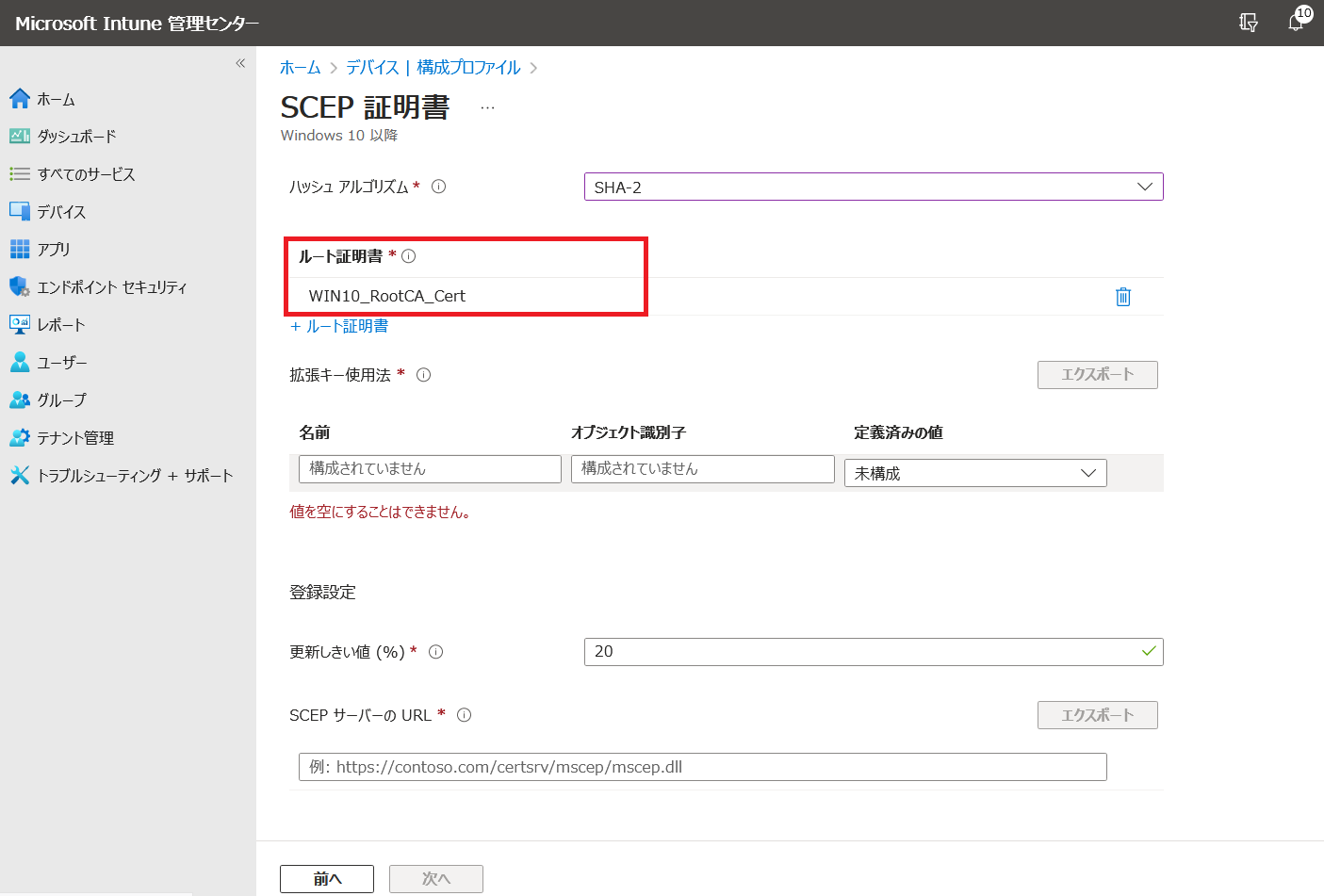
Task: Open the directory and subscription filter icon
Action: pos(1249,23)
